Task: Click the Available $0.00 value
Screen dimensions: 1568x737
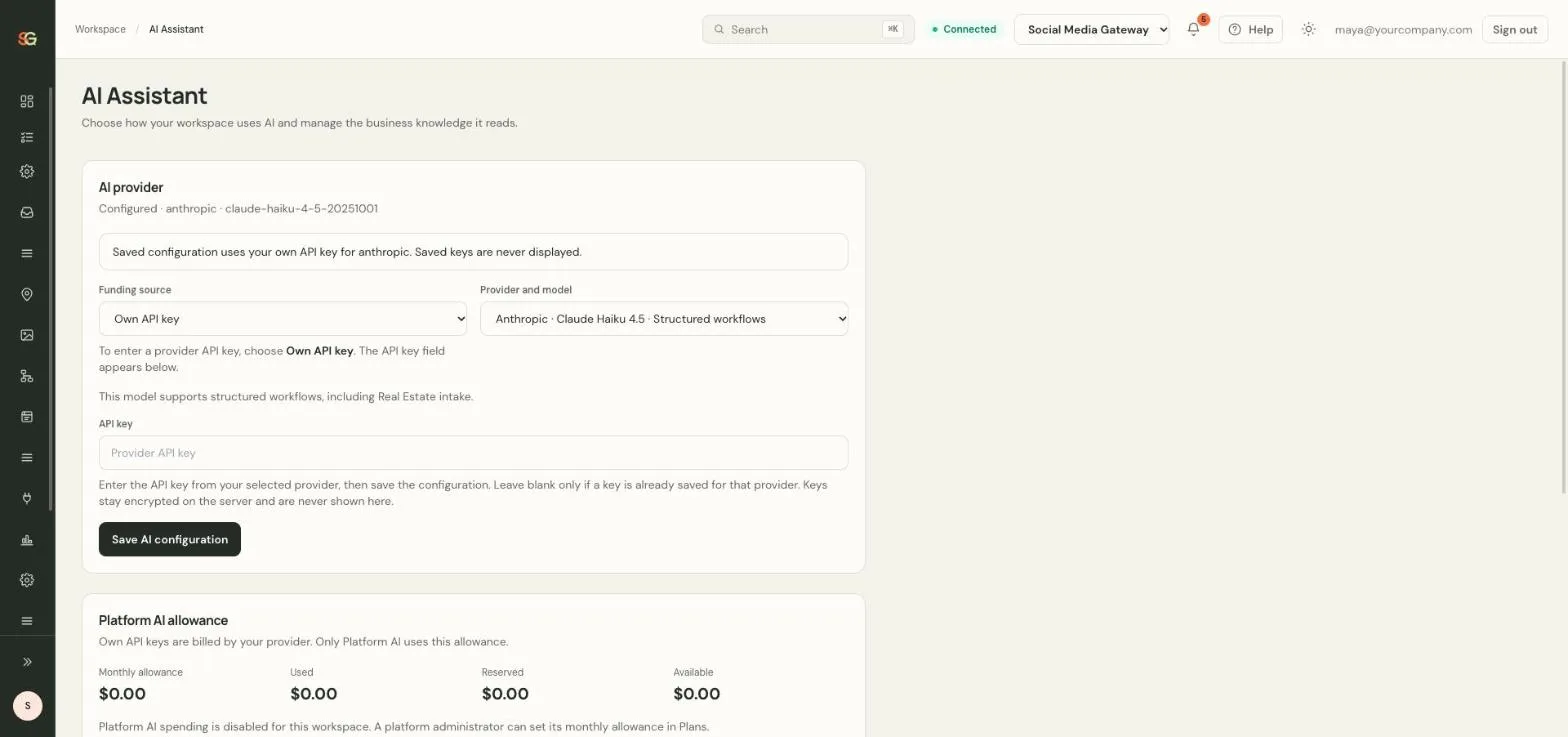Action: pyautogui.click(x=697, y=694)
